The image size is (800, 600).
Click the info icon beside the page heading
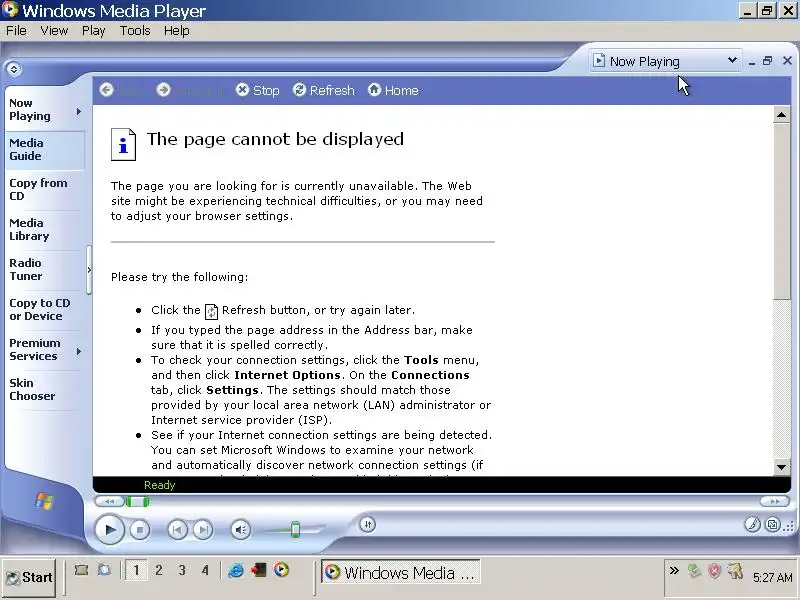[123, 144]
